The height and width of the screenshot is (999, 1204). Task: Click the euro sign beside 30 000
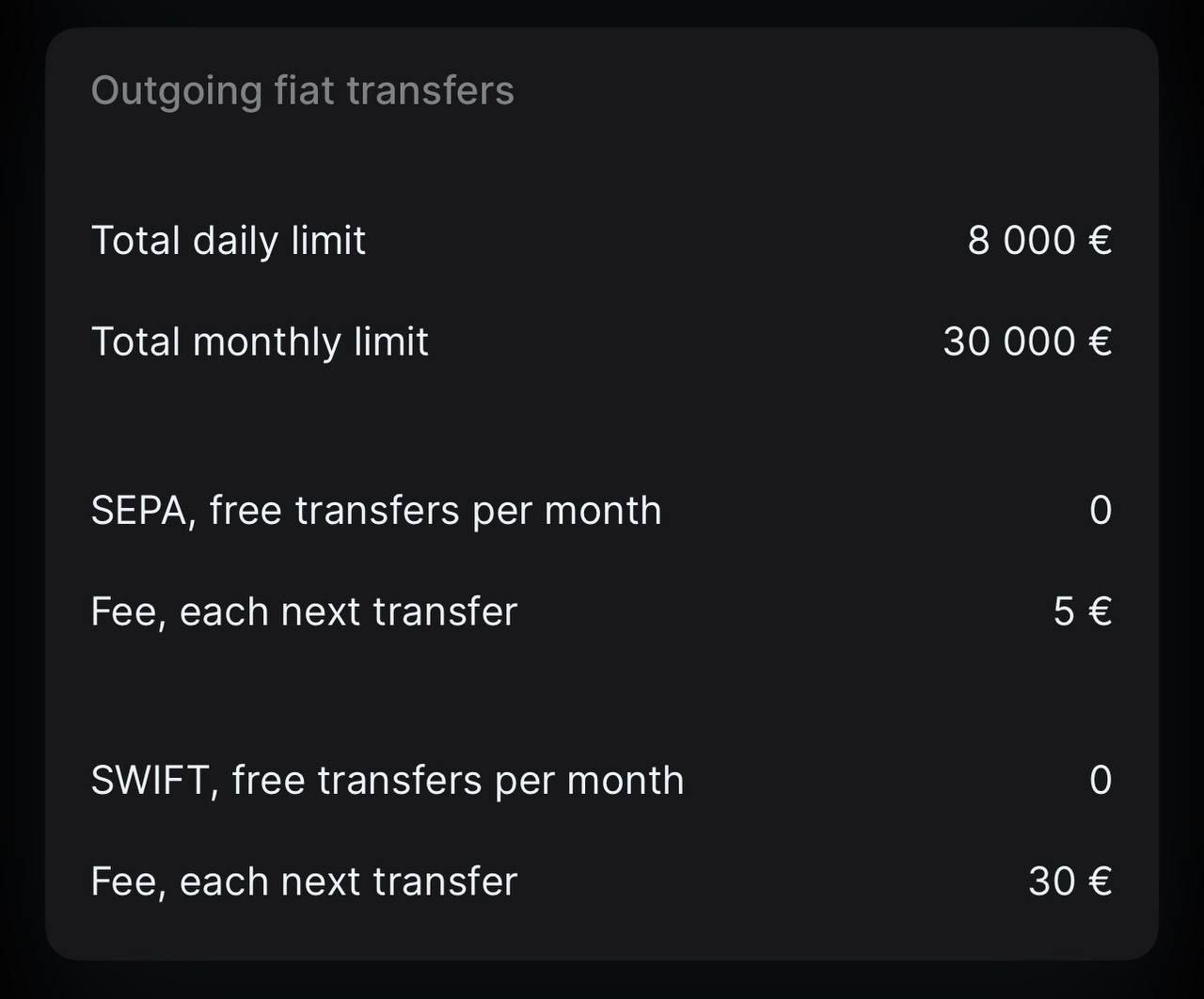click(x=1101, y=341)
